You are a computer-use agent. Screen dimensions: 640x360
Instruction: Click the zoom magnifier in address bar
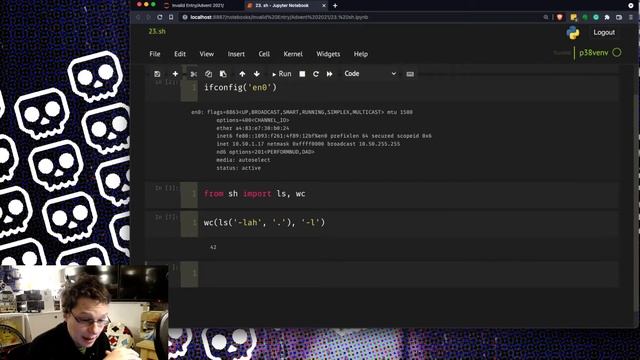(546, 17)
